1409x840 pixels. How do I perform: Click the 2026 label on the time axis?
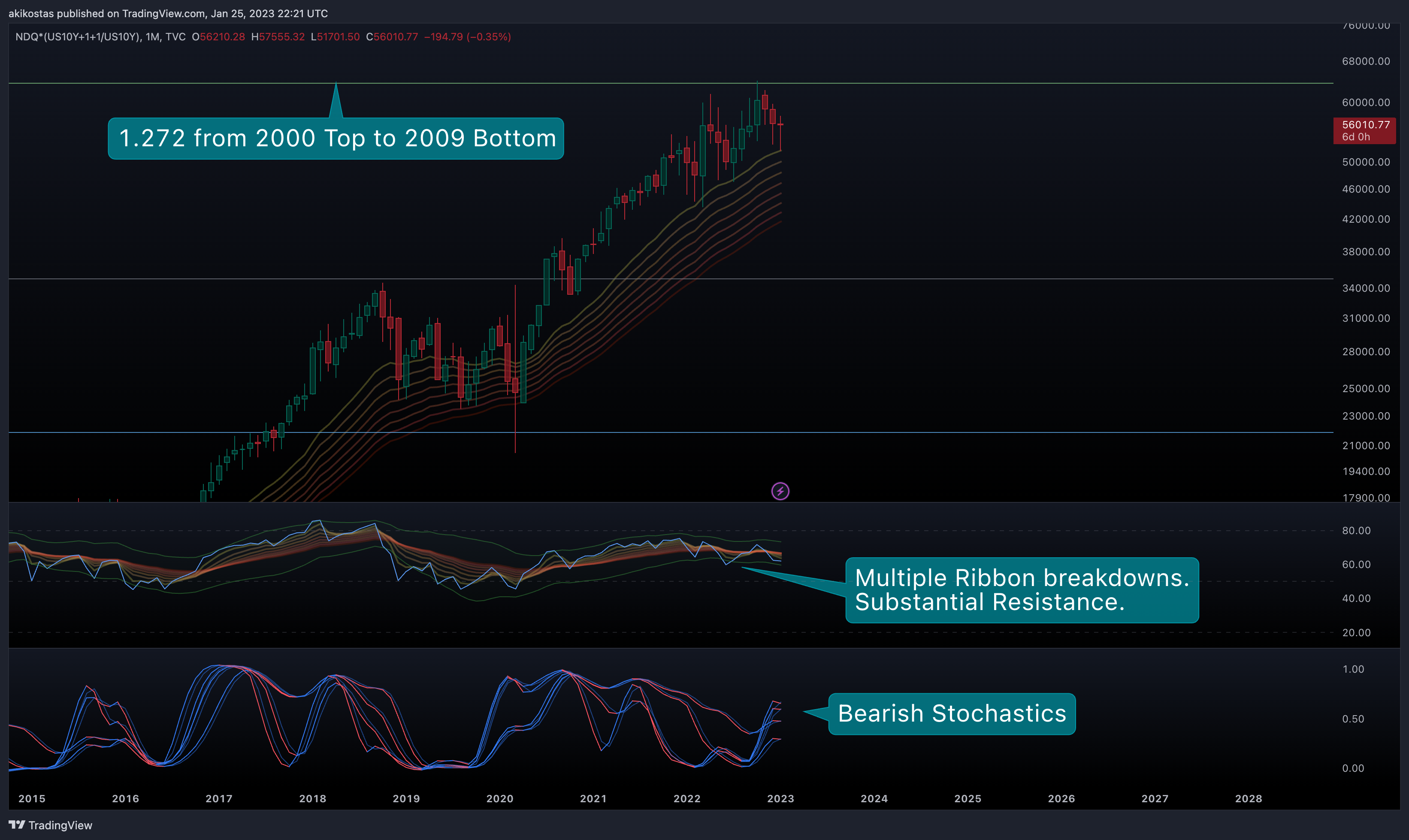pyautogui.click(x=1061, y=799)
